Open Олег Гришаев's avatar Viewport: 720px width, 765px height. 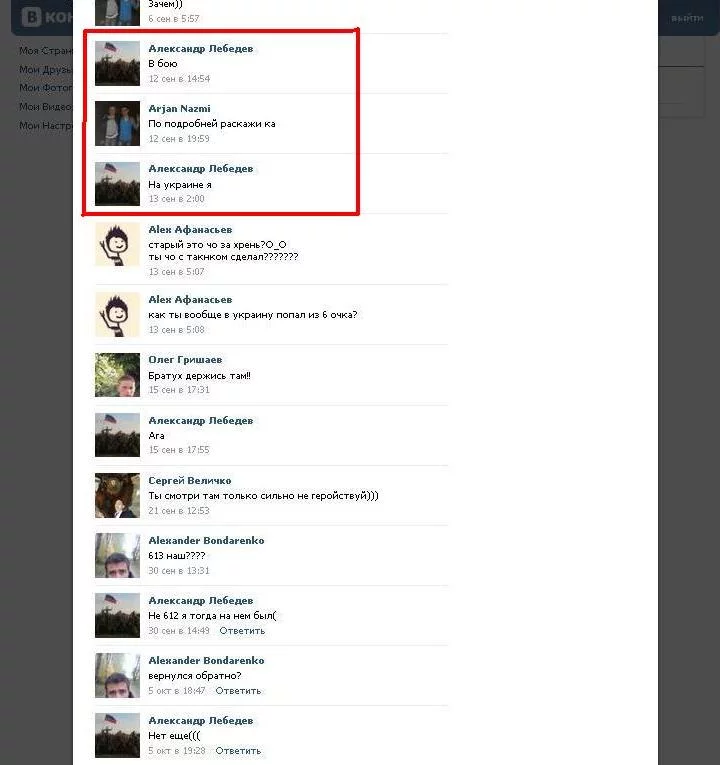117,375
